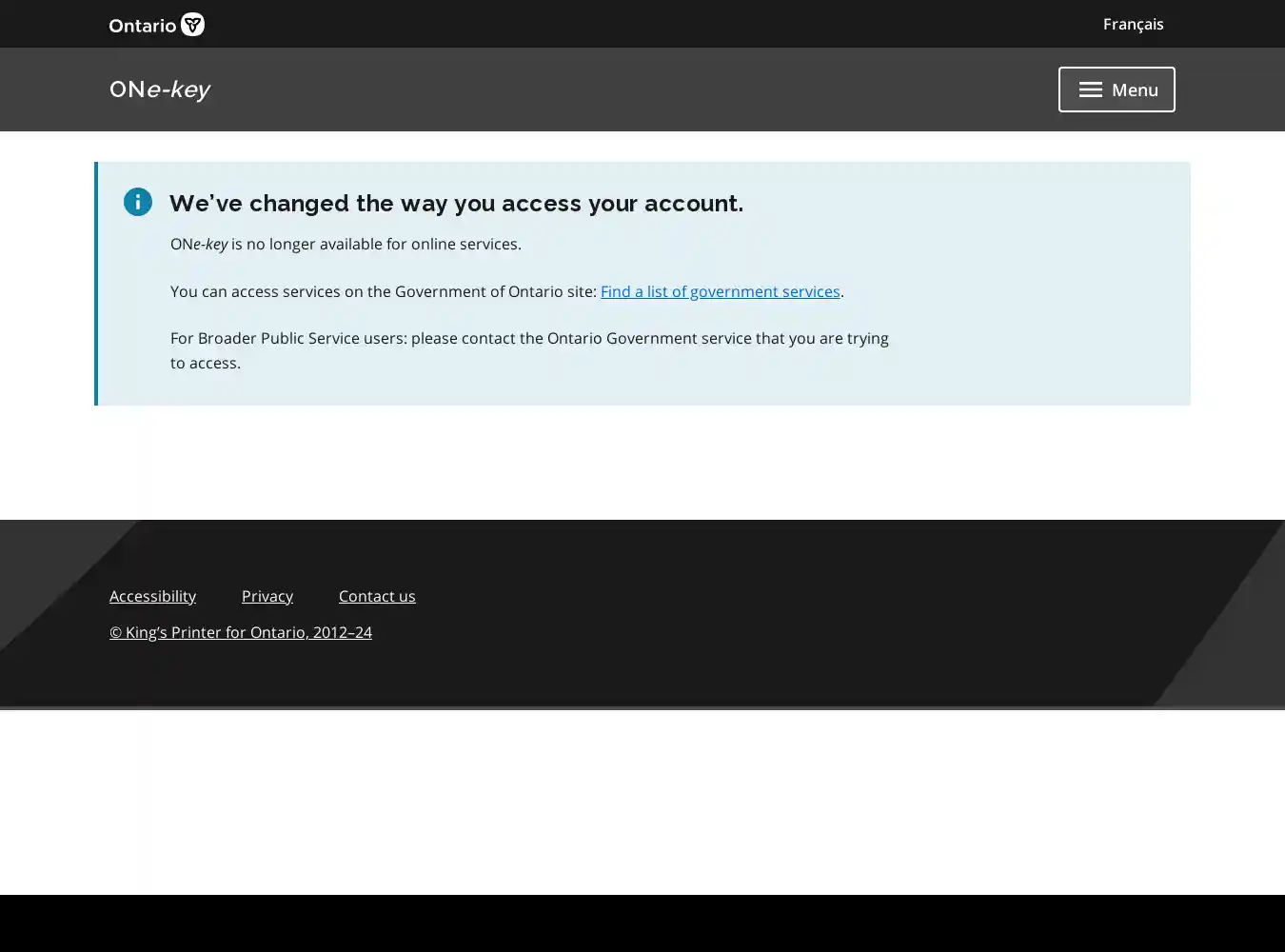
Task: Open the Privacy footer link
Action: [267, 596]
